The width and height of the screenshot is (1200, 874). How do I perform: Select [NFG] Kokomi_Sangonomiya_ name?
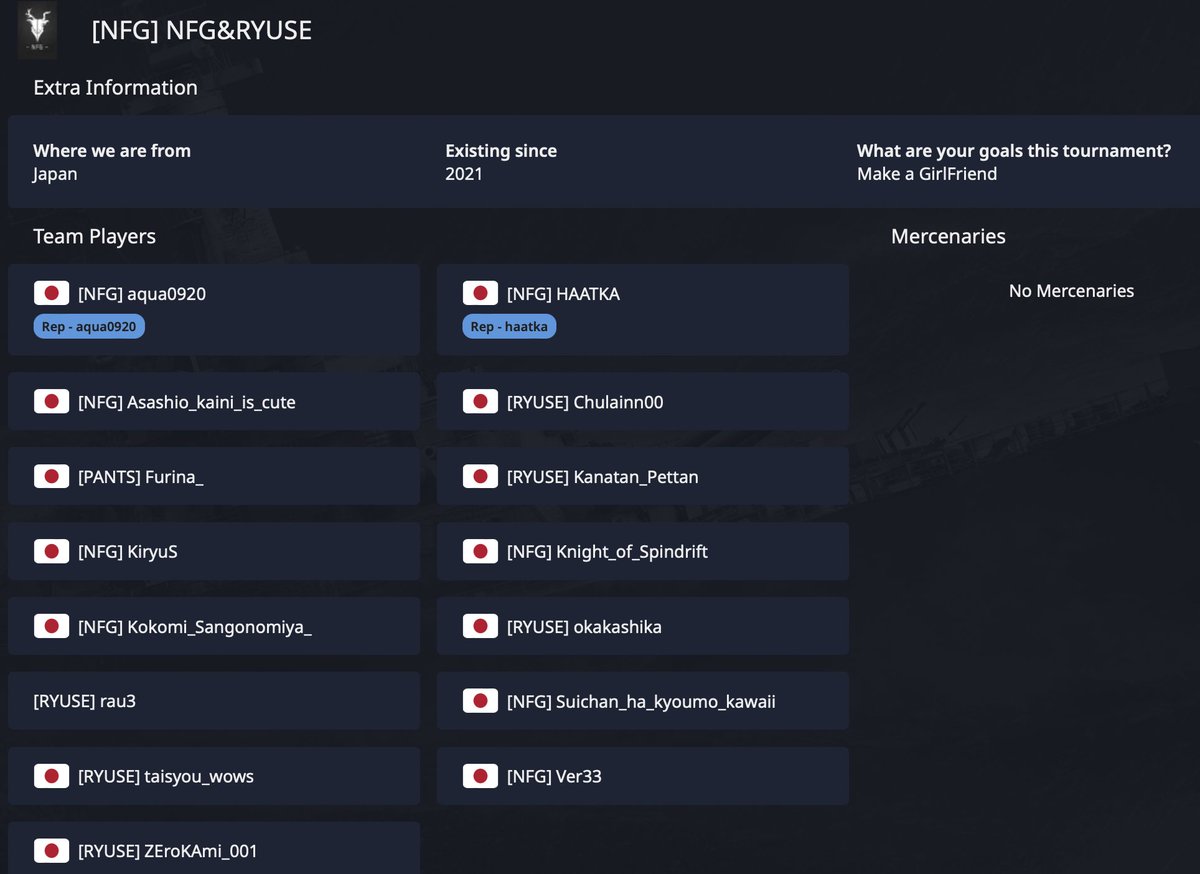[195, 627]
